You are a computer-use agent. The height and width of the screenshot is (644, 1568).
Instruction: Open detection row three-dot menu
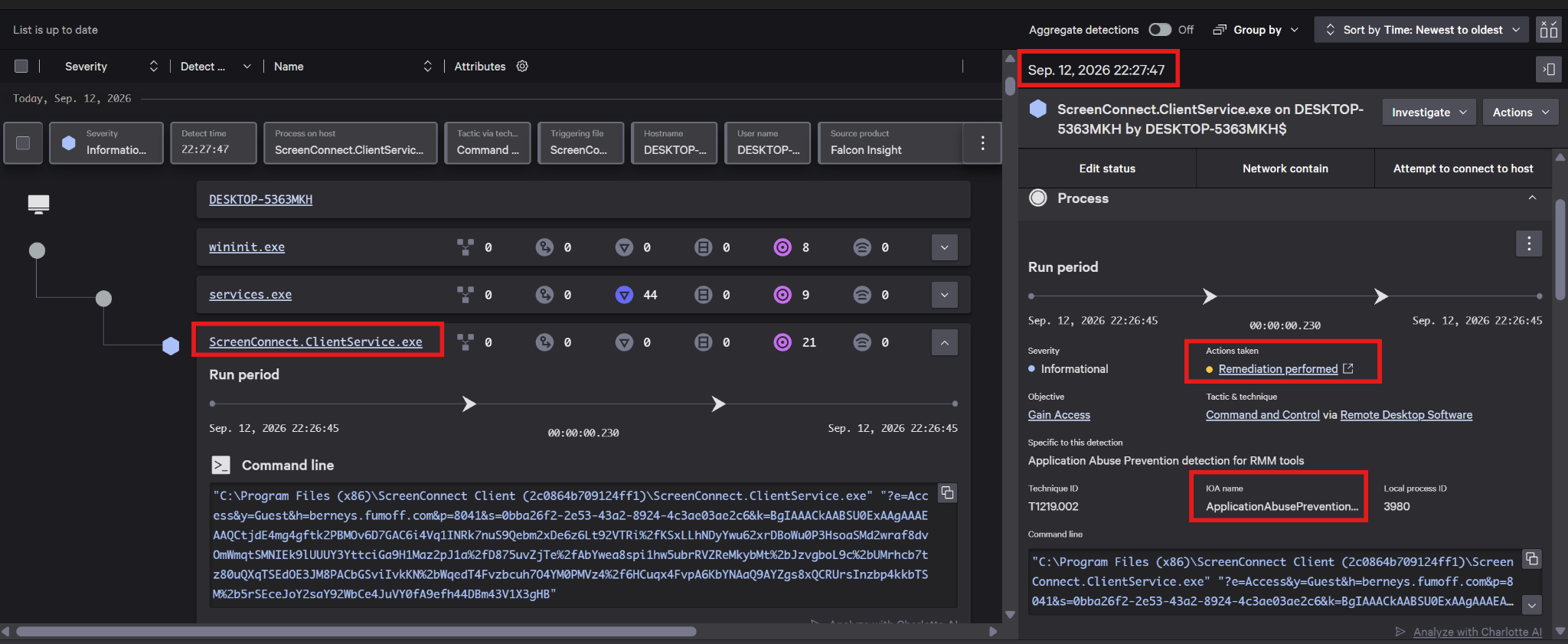982,143
